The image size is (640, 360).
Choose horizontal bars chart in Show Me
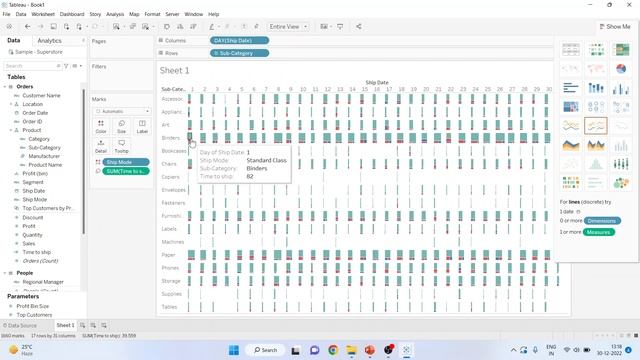571,88
